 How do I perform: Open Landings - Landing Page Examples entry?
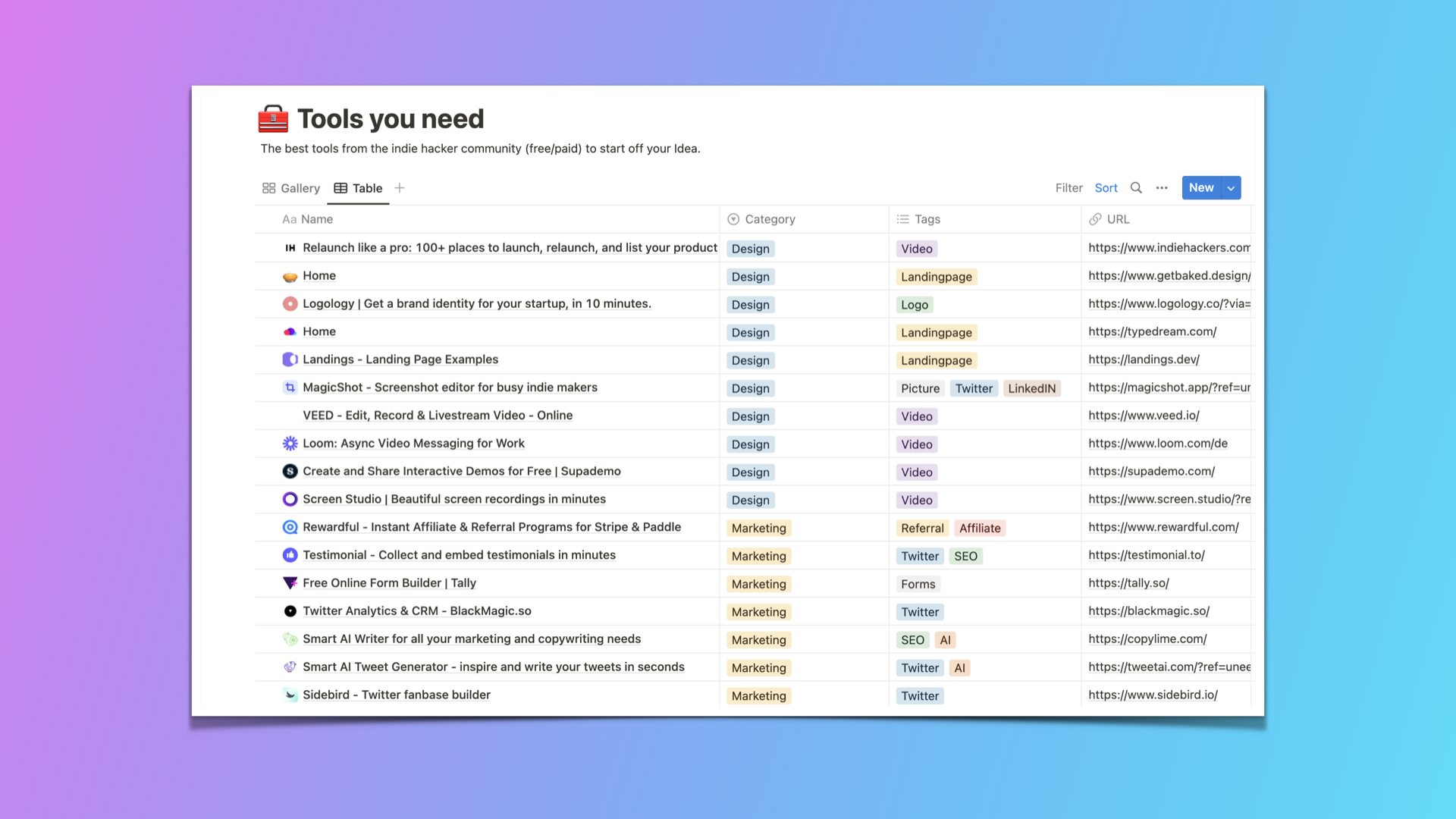tap(400, 359)
